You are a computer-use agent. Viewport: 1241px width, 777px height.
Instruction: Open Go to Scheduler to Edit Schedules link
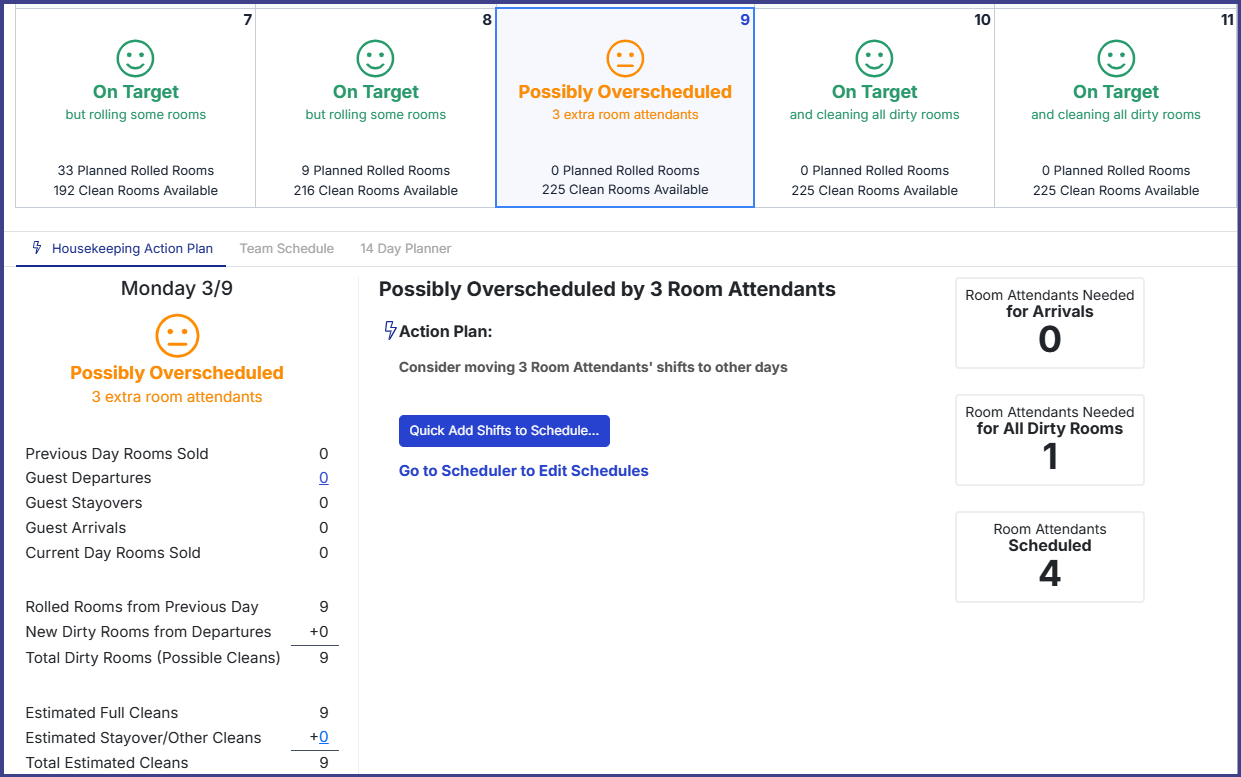click(523, 471)
